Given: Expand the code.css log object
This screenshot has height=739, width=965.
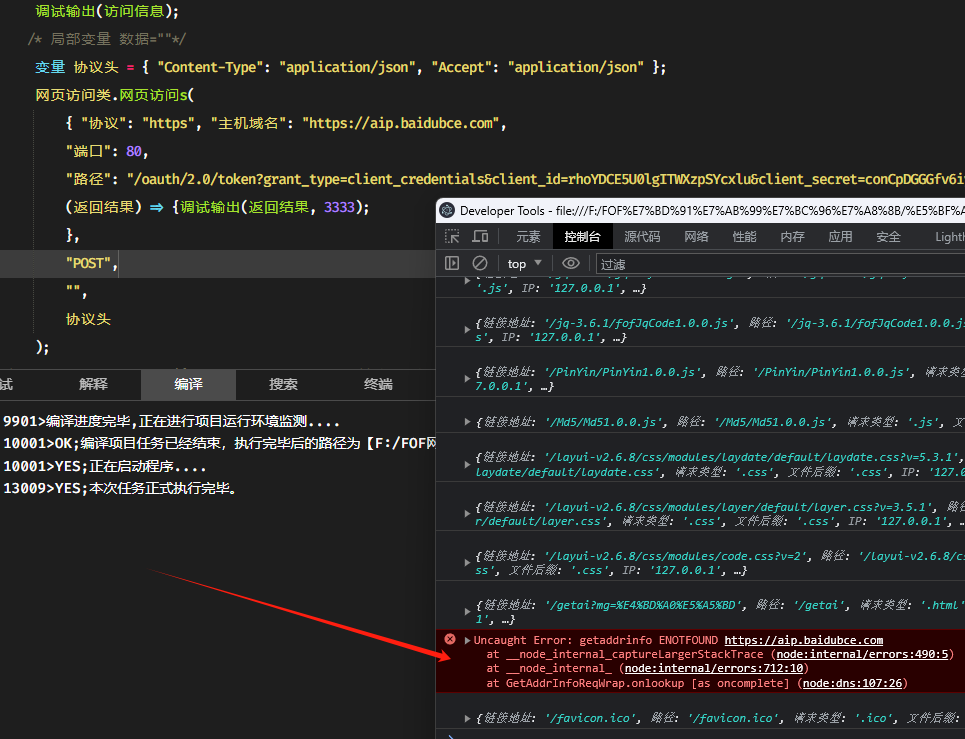Looking at the screenshot, I should 467,563.
